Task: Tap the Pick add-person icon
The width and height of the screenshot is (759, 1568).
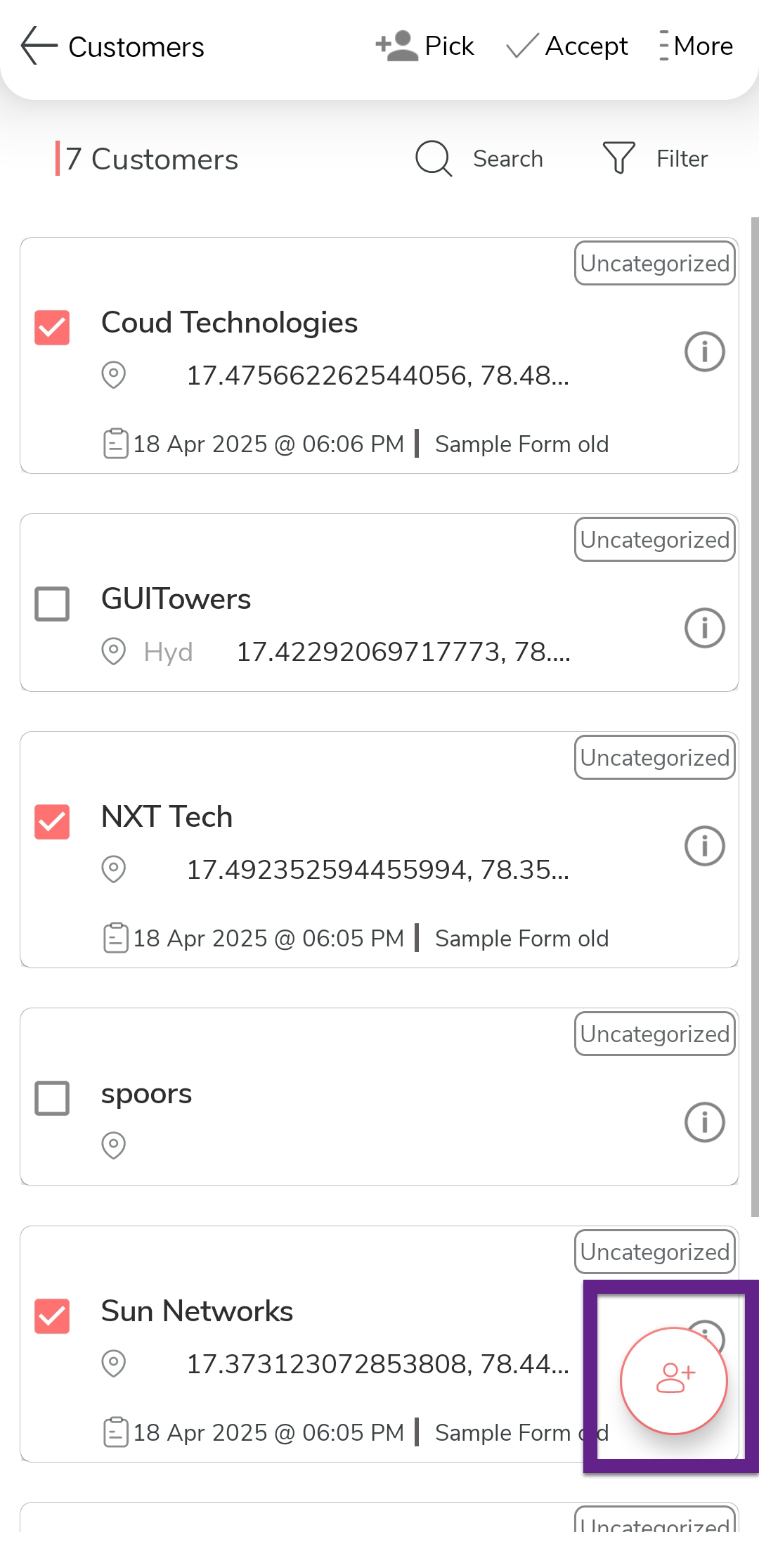Action: (397, 46)
